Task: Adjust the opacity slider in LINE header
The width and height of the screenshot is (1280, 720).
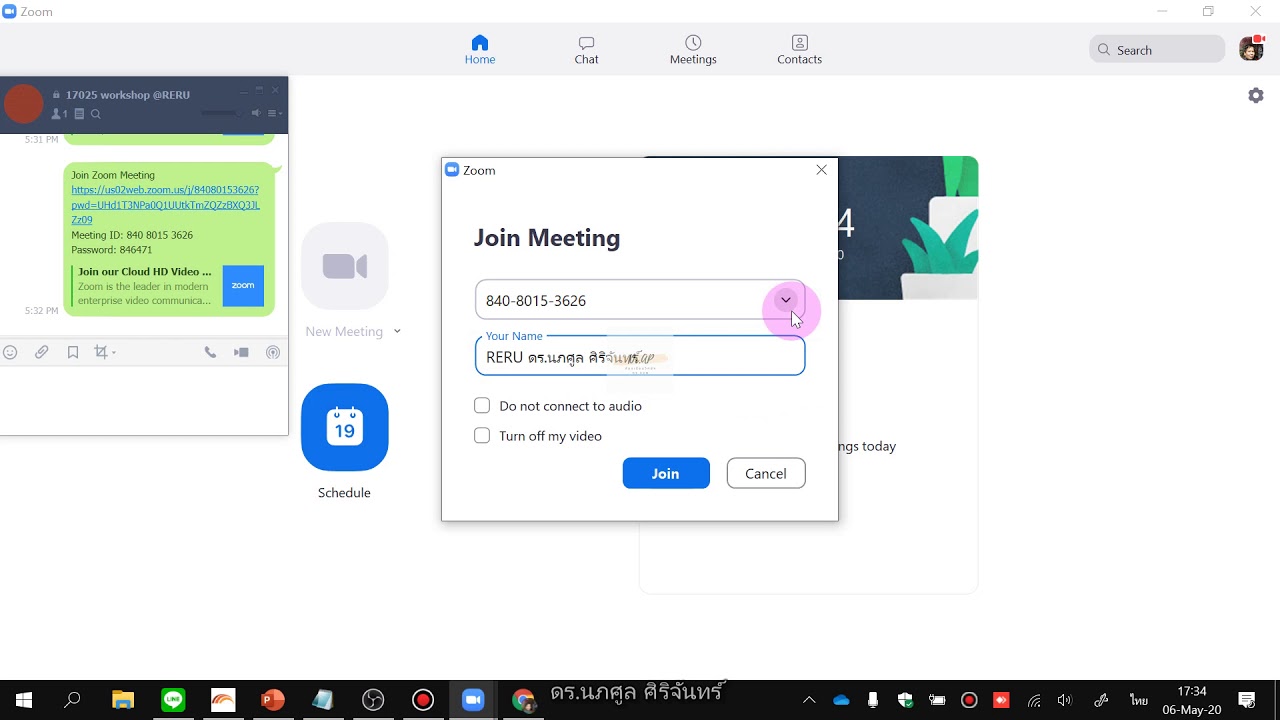Action: click(x=220, y=113)
